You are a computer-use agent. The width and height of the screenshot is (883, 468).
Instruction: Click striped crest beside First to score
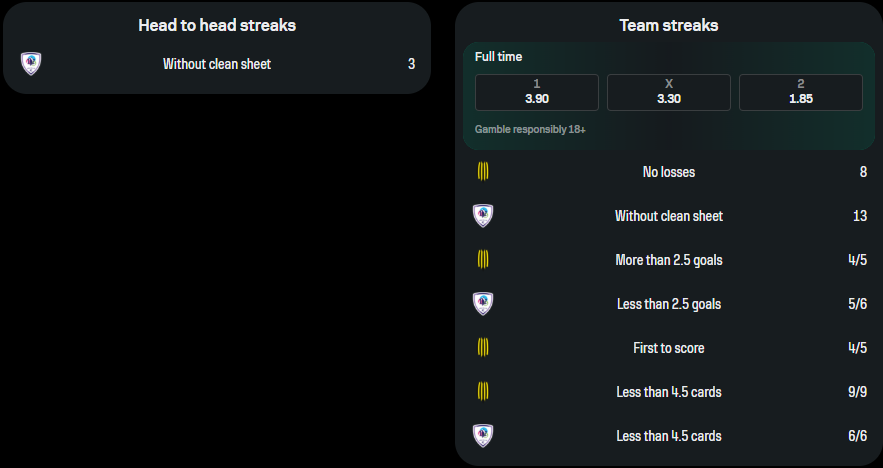coord(483,348)
